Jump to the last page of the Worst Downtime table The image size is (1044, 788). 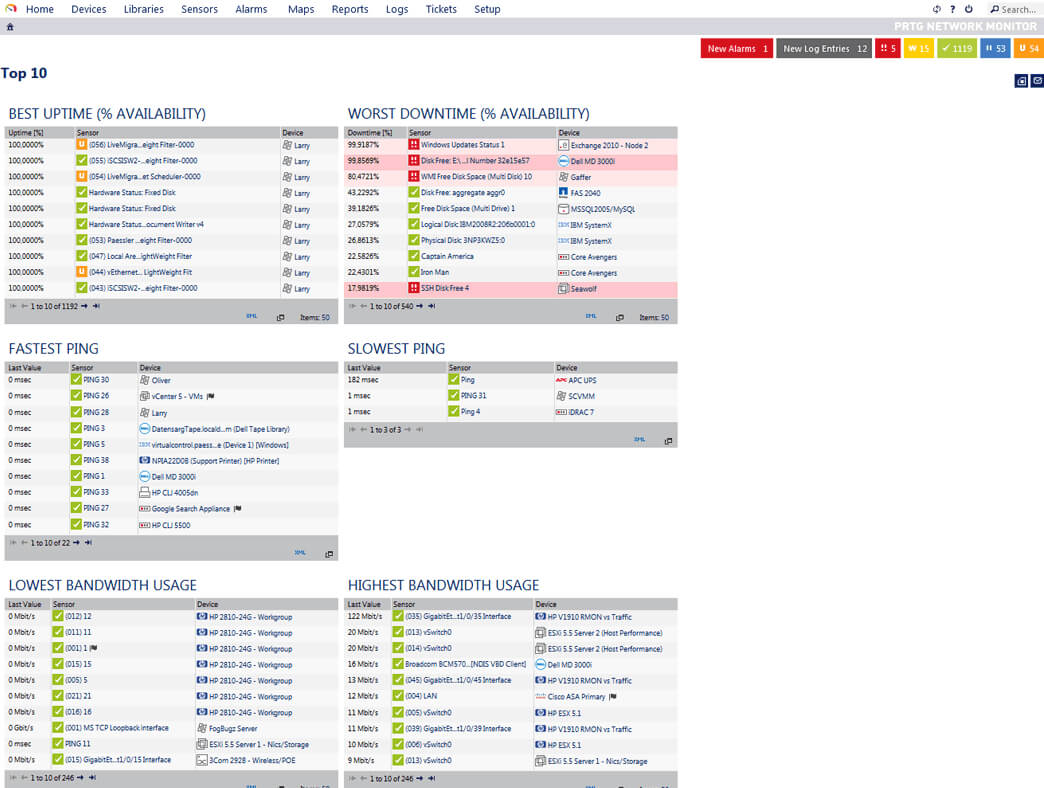(431, 306)
